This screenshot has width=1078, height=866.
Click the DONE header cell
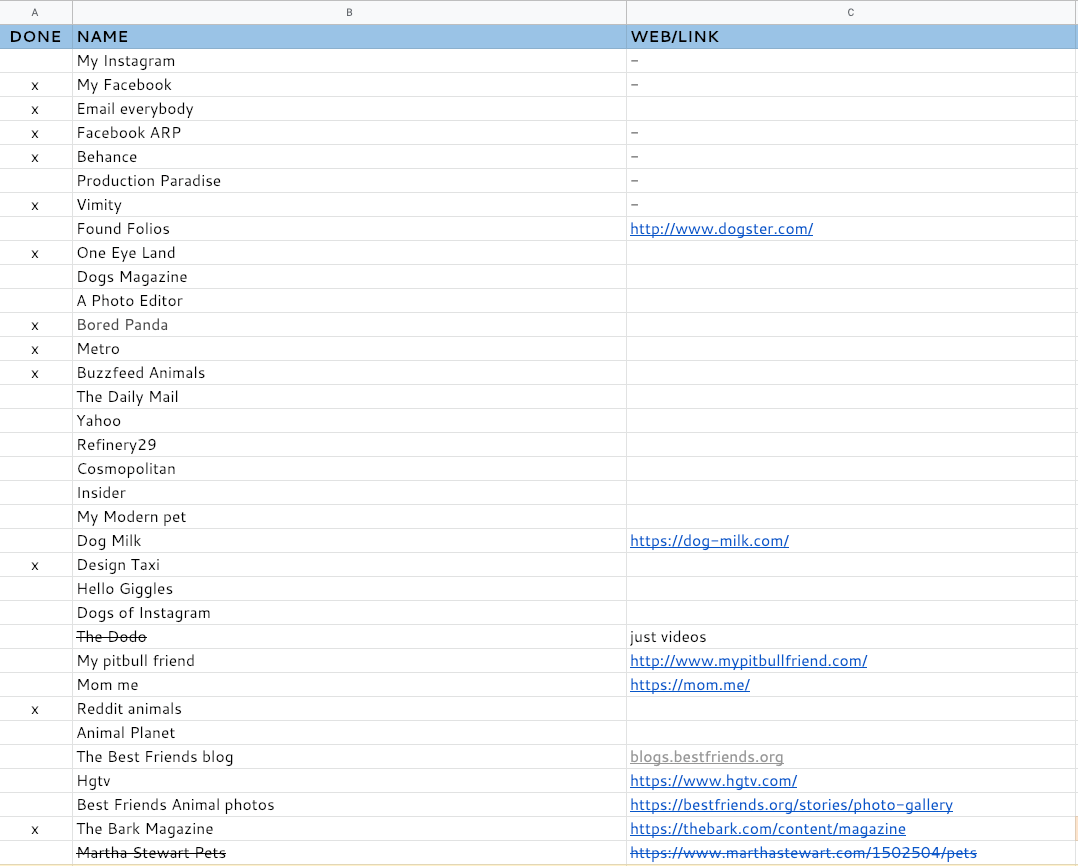point(36,36)
